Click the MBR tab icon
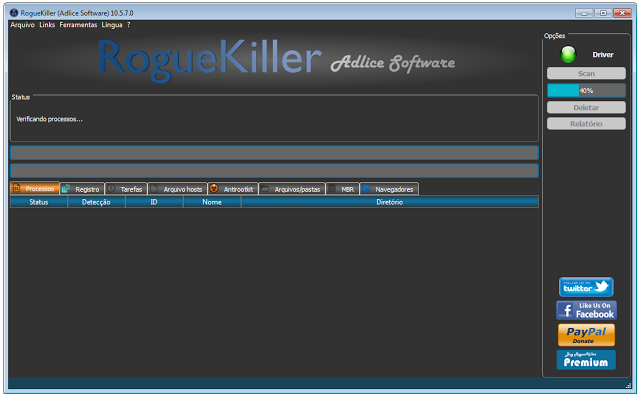The width and height of the screenshot is (640, 399). pyautogui.click(x=332, y=189)
